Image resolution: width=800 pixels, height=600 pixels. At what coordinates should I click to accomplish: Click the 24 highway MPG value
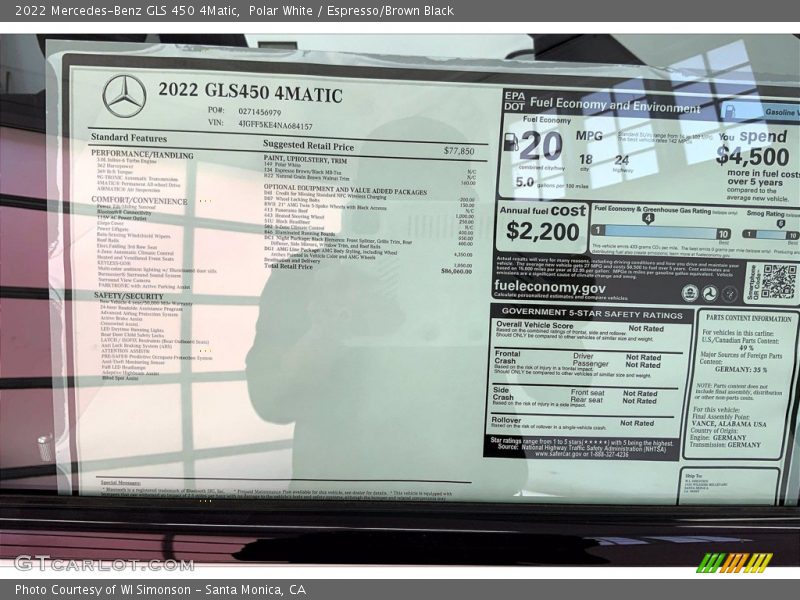click(x=621, y=160)
